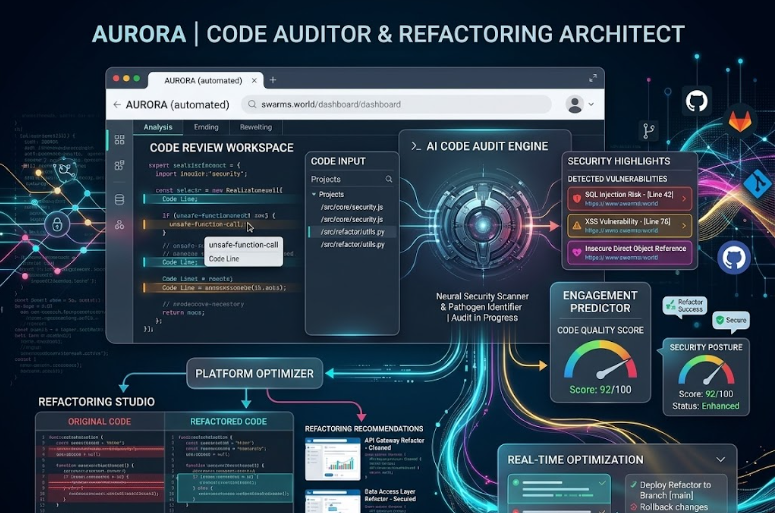The image size is (775, 513).
Task: Switch to the Rewelting tab
Action: [x=256, y=127]
